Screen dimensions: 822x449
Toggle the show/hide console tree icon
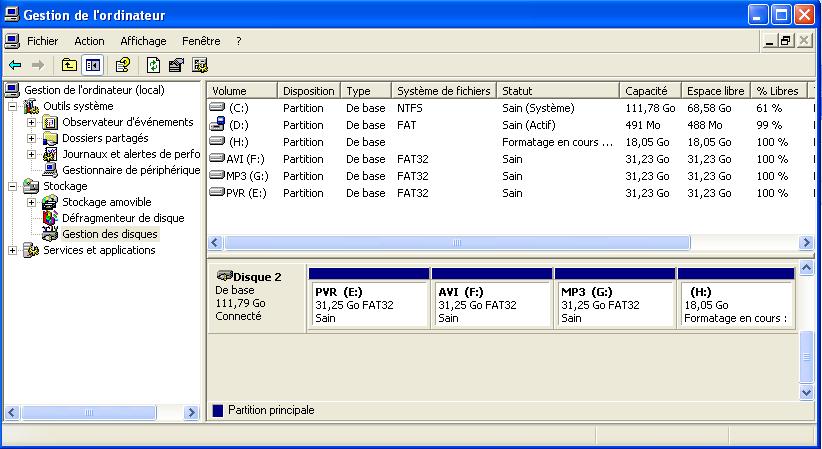[x=93, y=65]
